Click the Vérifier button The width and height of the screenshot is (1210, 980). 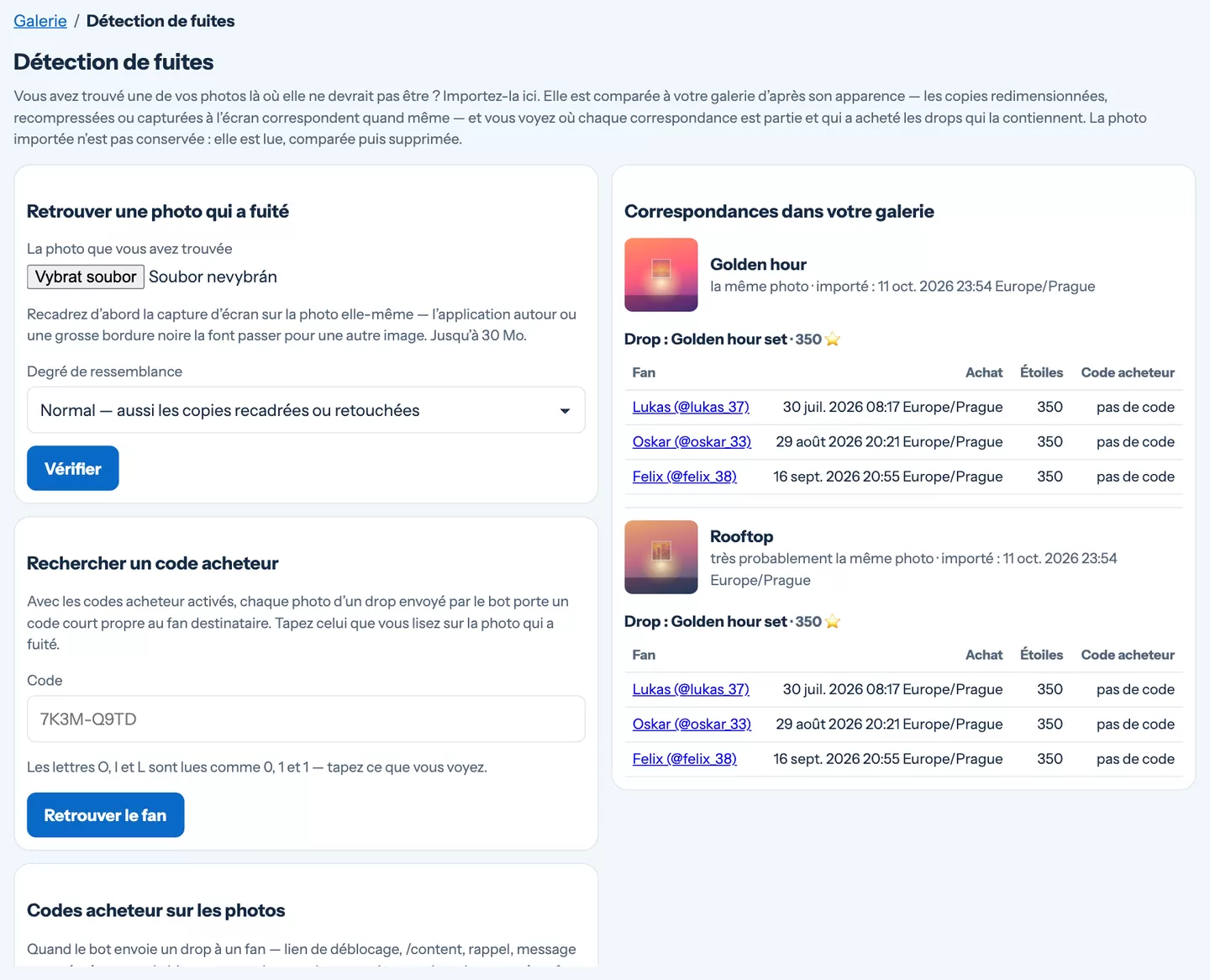(x=73, y=468)
